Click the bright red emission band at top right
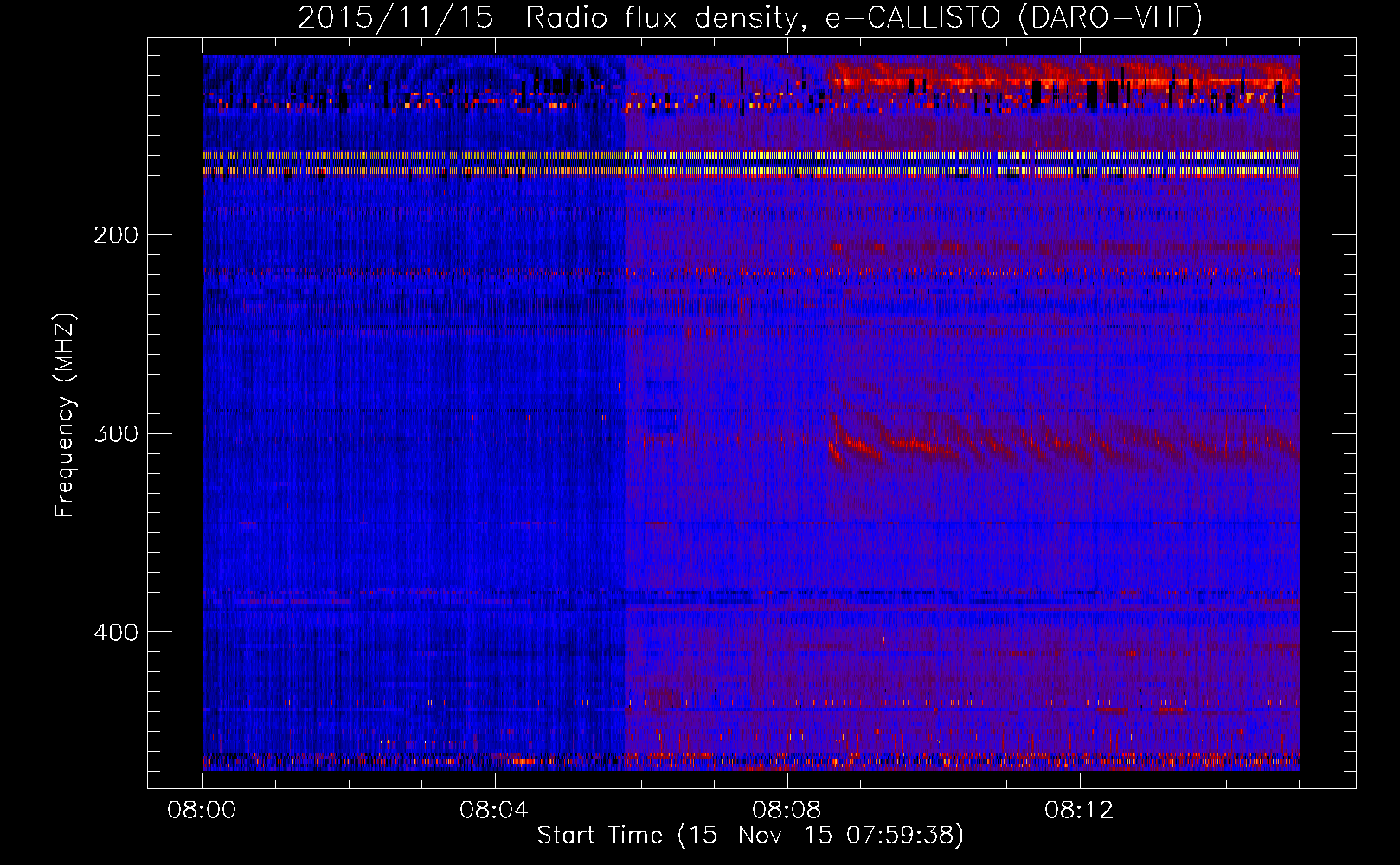The image size is (1400, 865). pos(1064,76)
